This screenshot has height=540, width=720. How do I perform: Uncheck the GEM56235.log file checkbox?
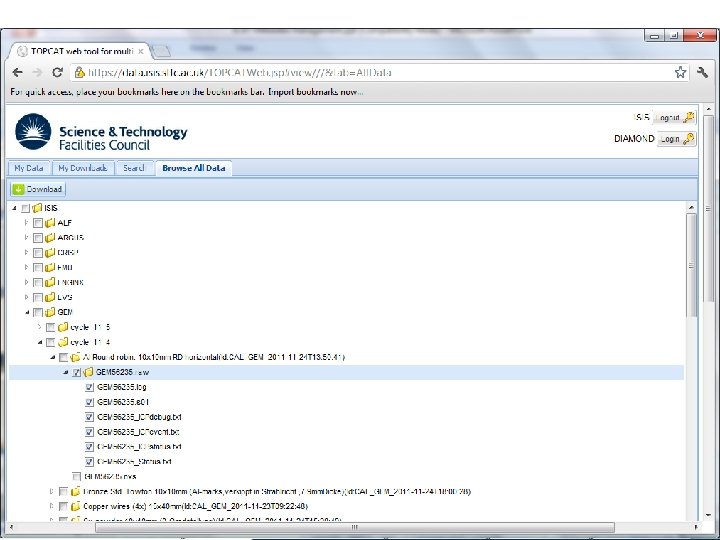click(89, 387)
